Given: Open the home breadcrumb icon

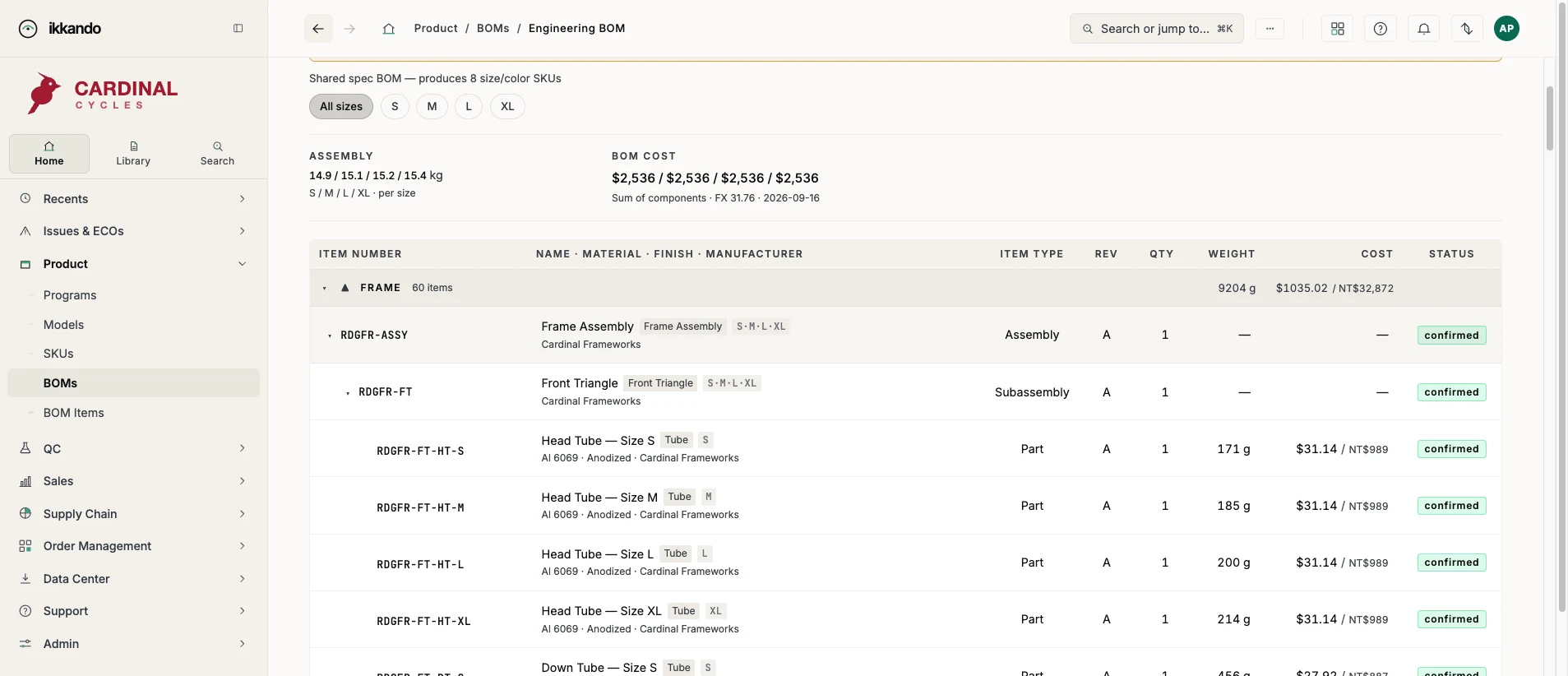Looking at the screenshot, I should (x=389, y=29).
